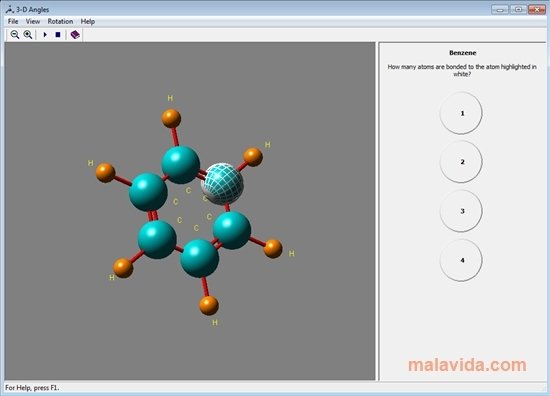Minimize the 3-D Angles window
The width and height of the screenshot is (550, 396).
(500, 9)
